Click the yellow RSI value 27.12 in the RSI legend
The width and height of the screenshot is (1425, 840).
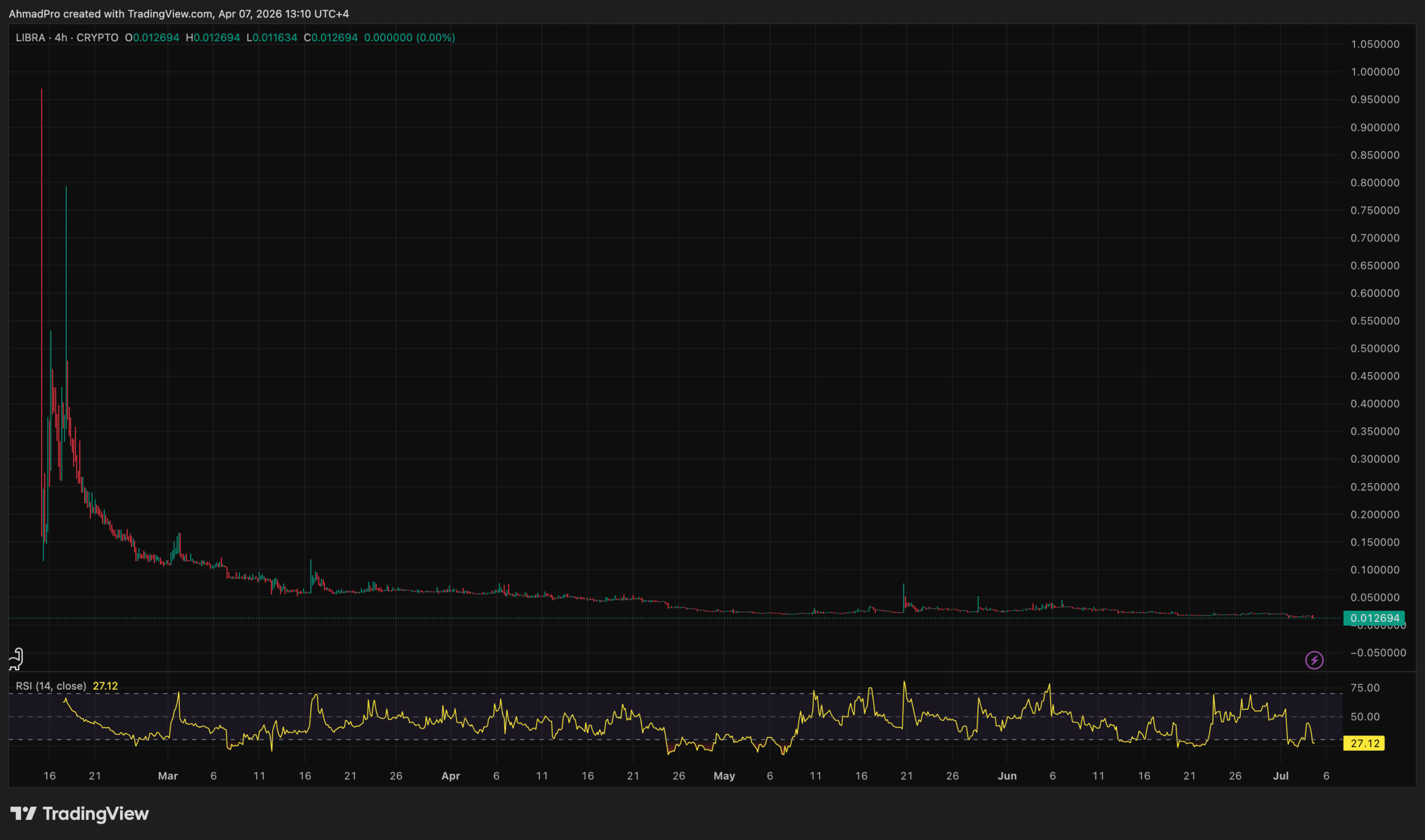click(x=105, y=686)
